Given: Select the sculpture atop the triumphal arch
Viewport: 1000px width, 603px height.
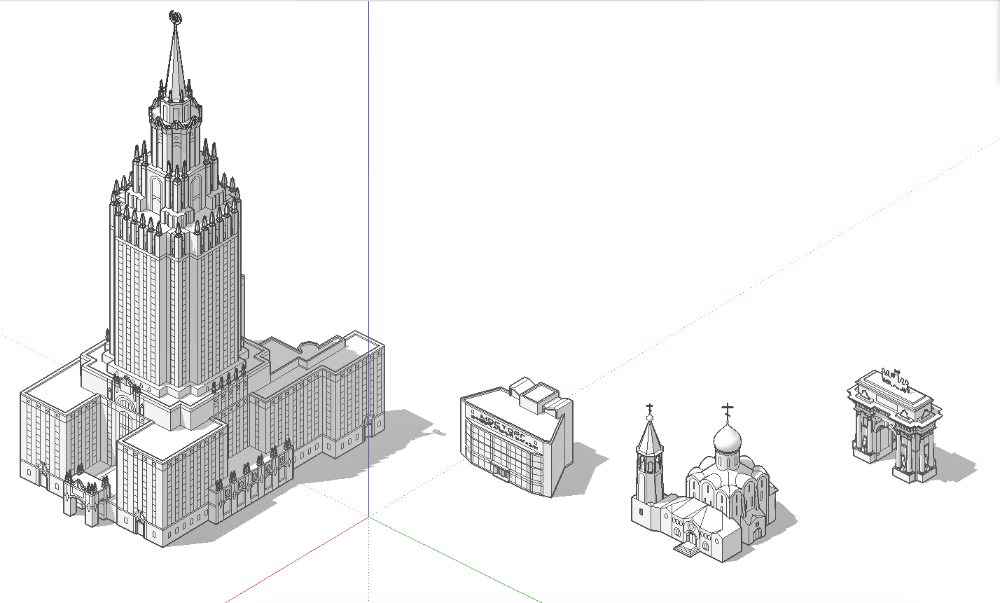Looking at the screenshot, I should click(894, 379).
